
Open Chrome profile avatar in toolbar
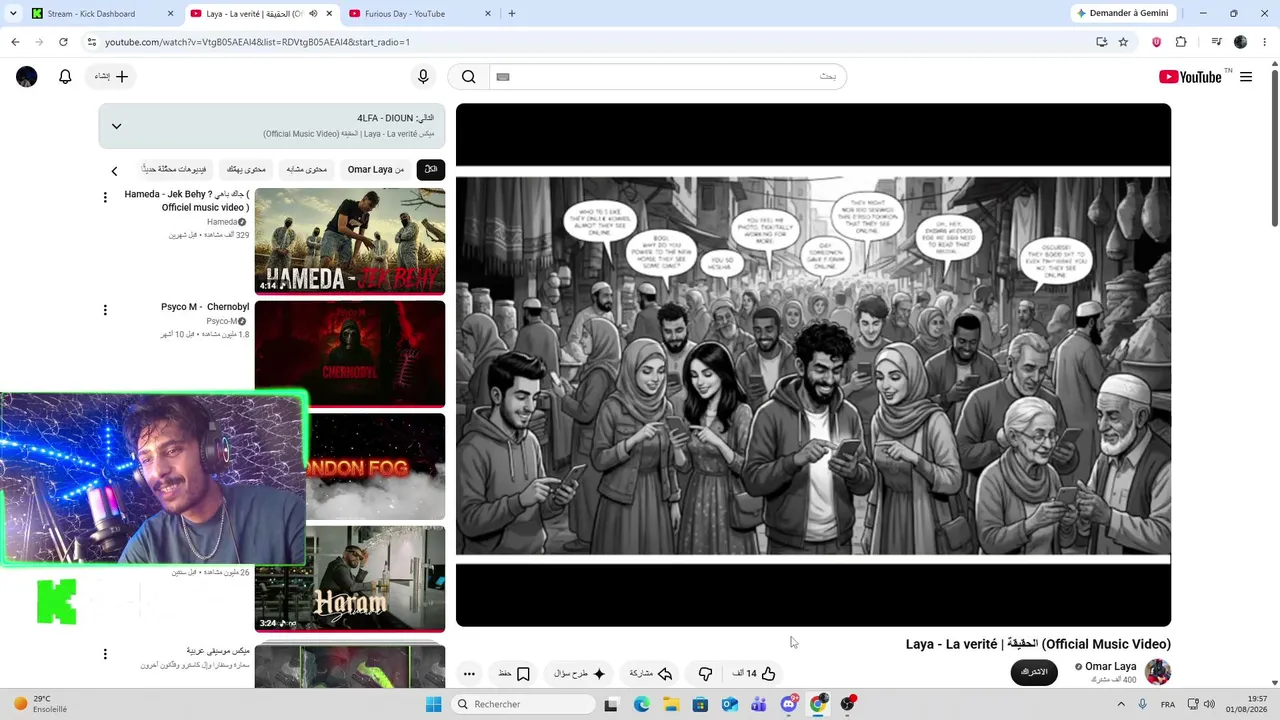click(x=1241, y=42)
